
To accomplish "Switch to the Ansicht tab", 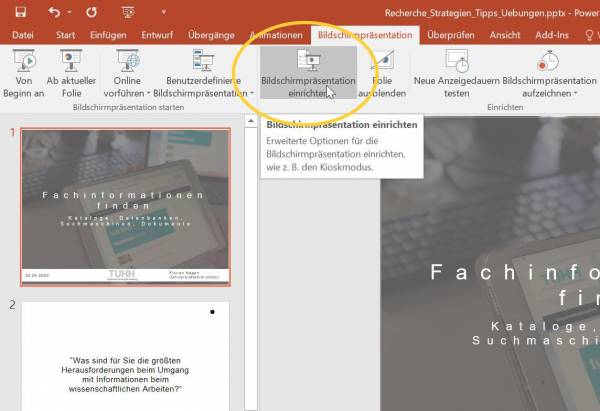I will (x=505, y=35).
